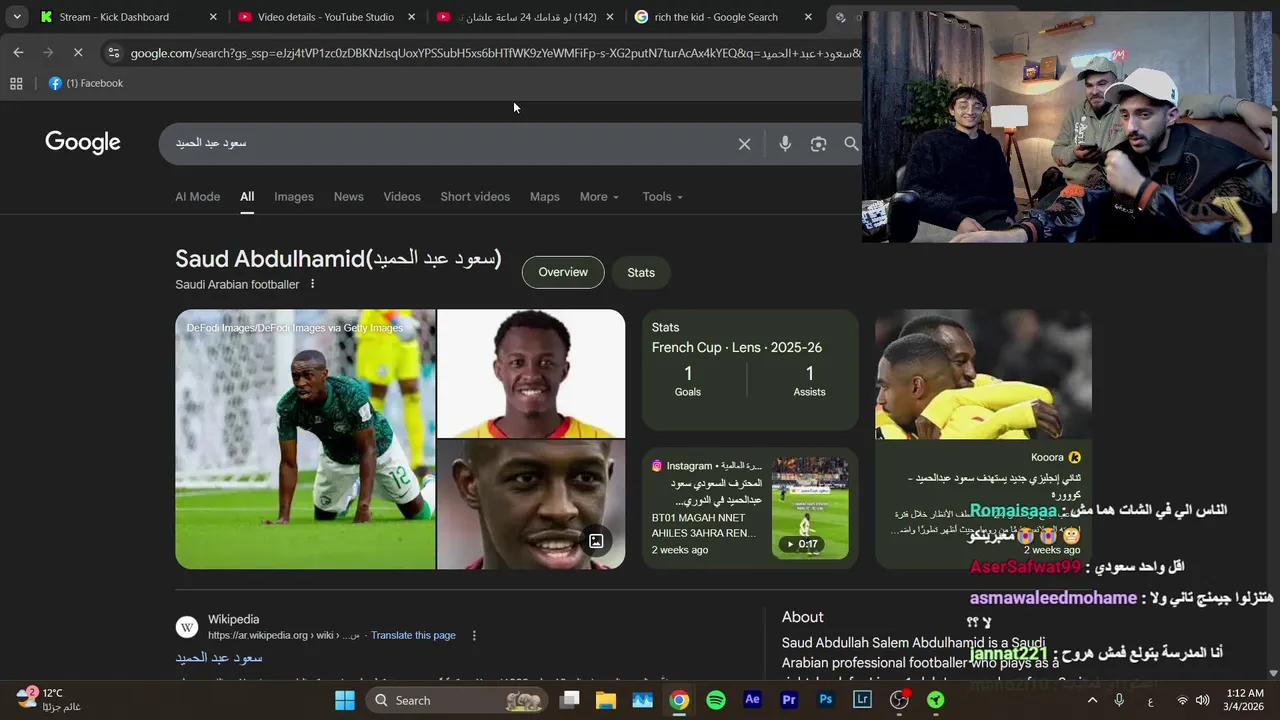Click the browser back arrow

pyautogui.click(x=18, y=52)
